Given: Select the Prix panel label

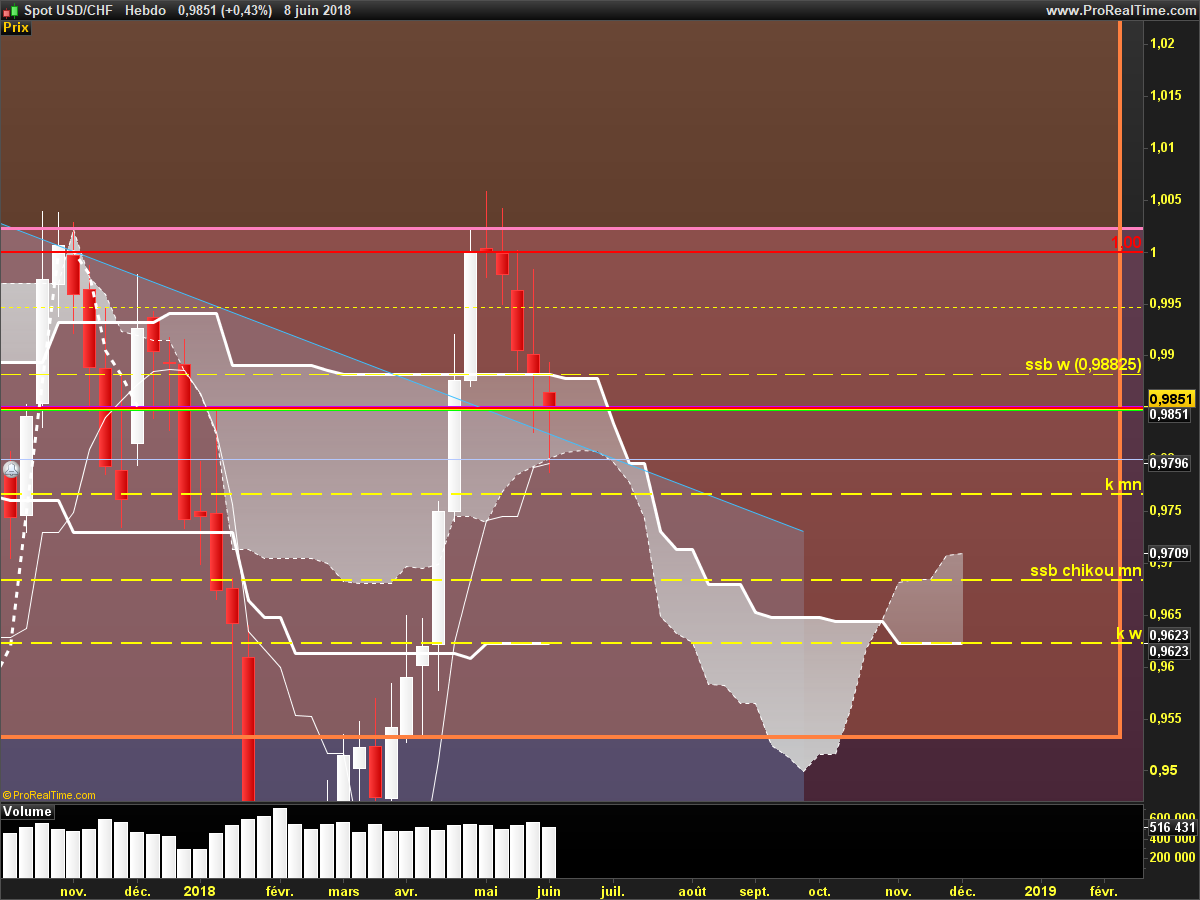Looking at the screenshot, I should click(x=16, y=28).
